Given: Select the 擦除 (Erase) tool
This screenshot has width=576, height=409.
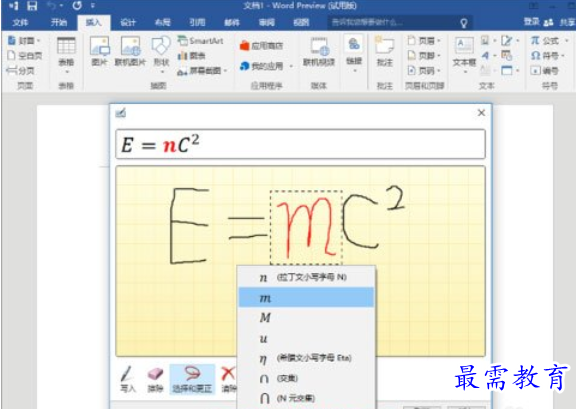Looking at the screenshot, I should click(155, 379).
